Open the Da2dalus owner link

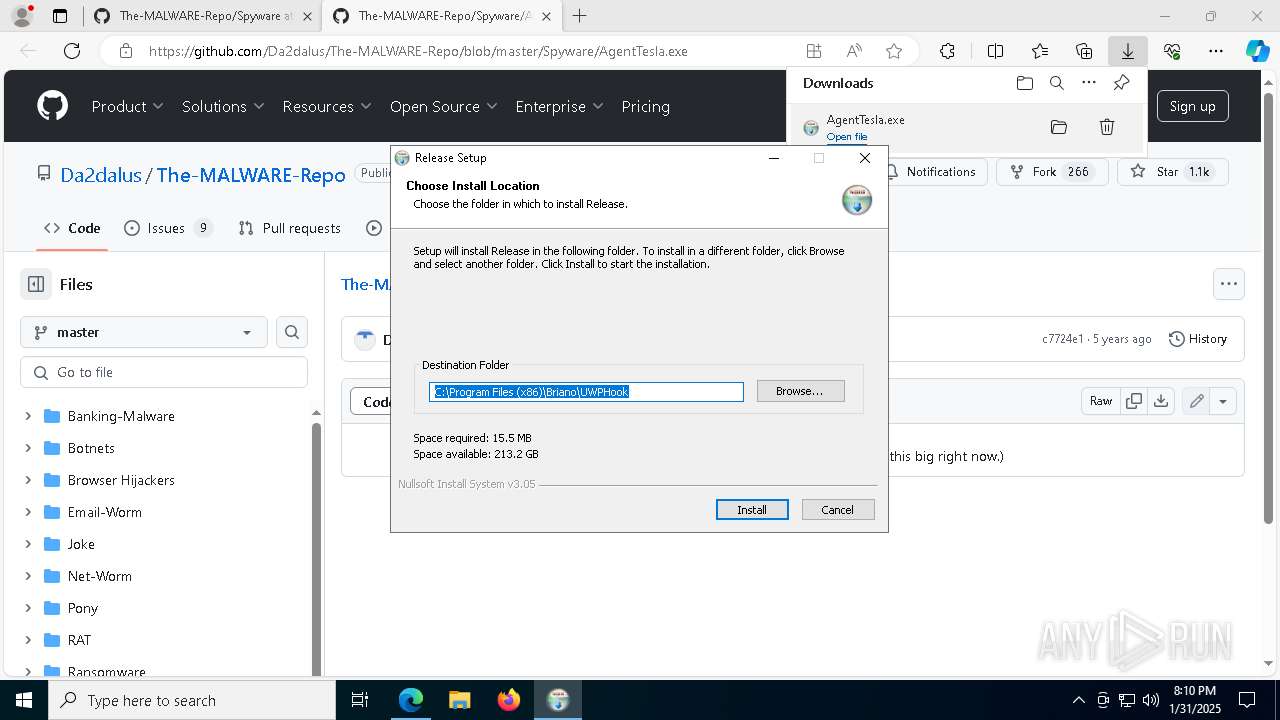point(101,175)
